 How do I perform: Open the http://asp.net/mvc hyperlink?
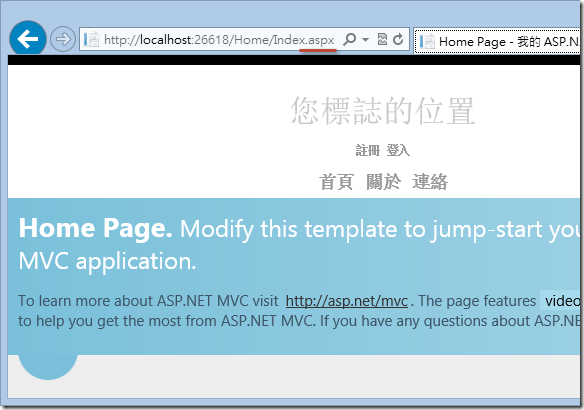tap(347, 301)
